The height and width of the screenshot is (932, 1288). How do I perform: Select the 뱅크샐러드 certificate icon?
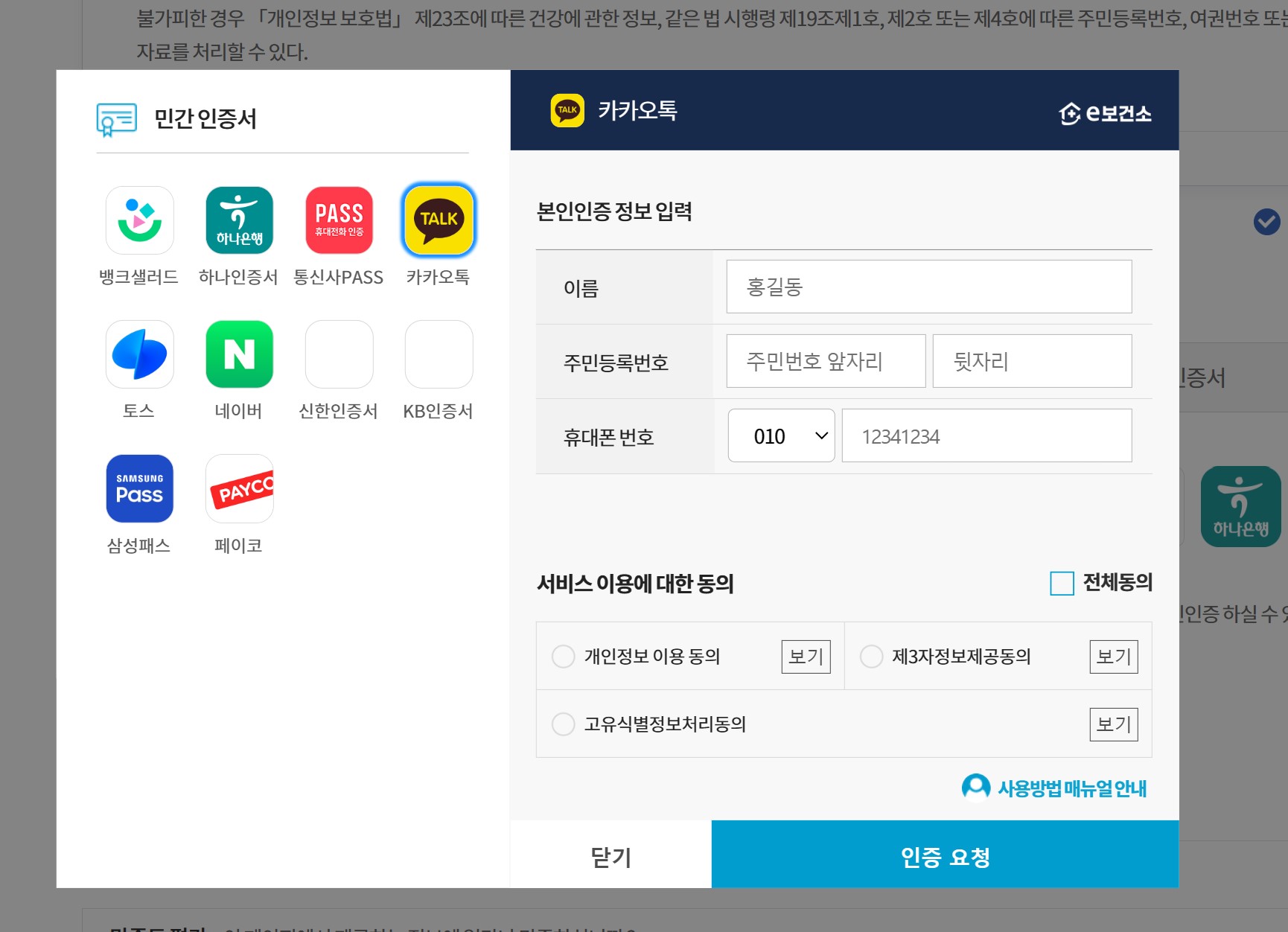coord(139,220)
